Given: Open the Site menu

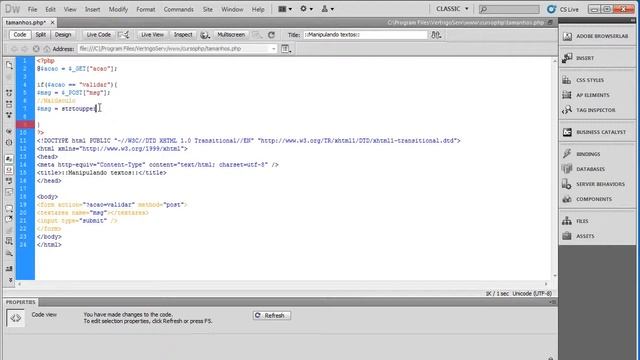Looking at the screenshot, I should point(208,9).
